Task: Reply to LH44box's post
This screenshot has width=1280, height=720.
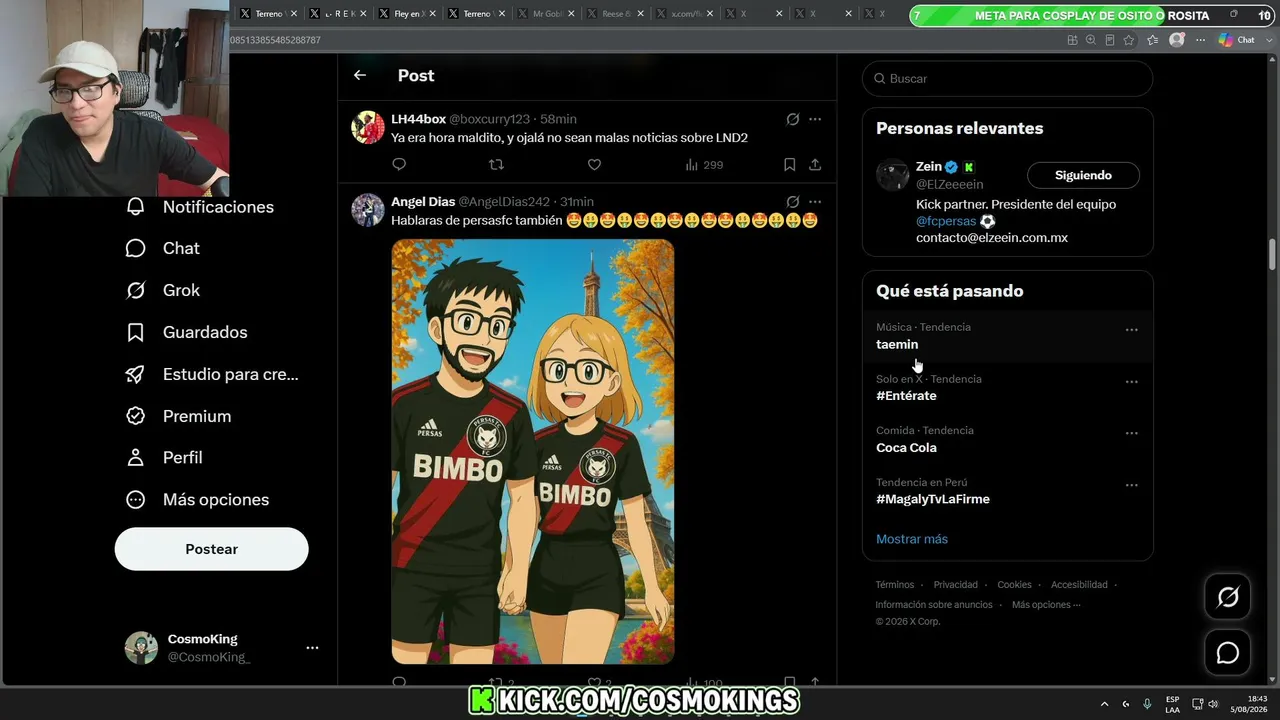Action: 399,164
